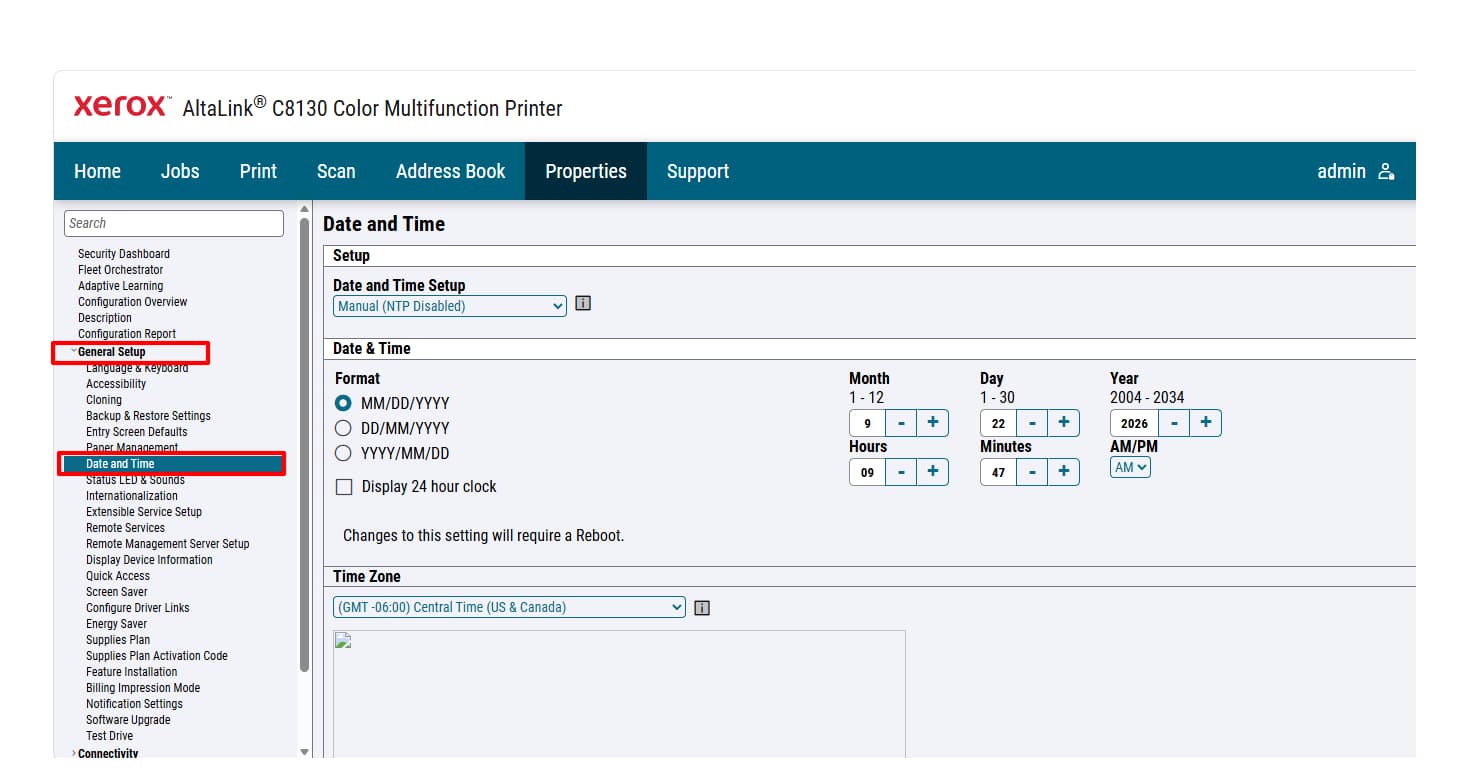Click the Day value field
This screenshot has height=780, width=1482.
(x=998, y=423)
